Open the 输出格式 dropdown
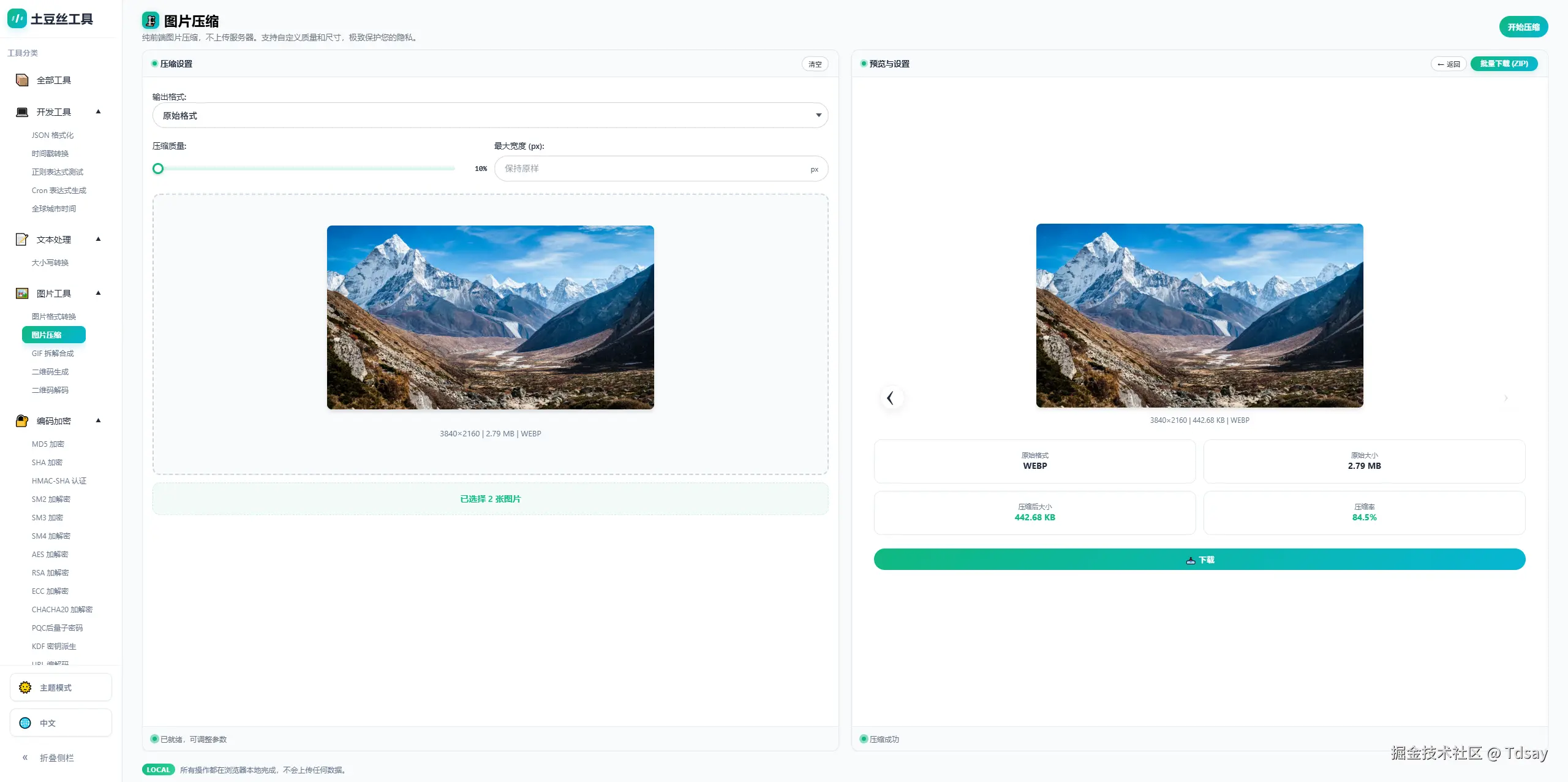The width and height of the screenshot is (1568, 782). coord(490,116)
